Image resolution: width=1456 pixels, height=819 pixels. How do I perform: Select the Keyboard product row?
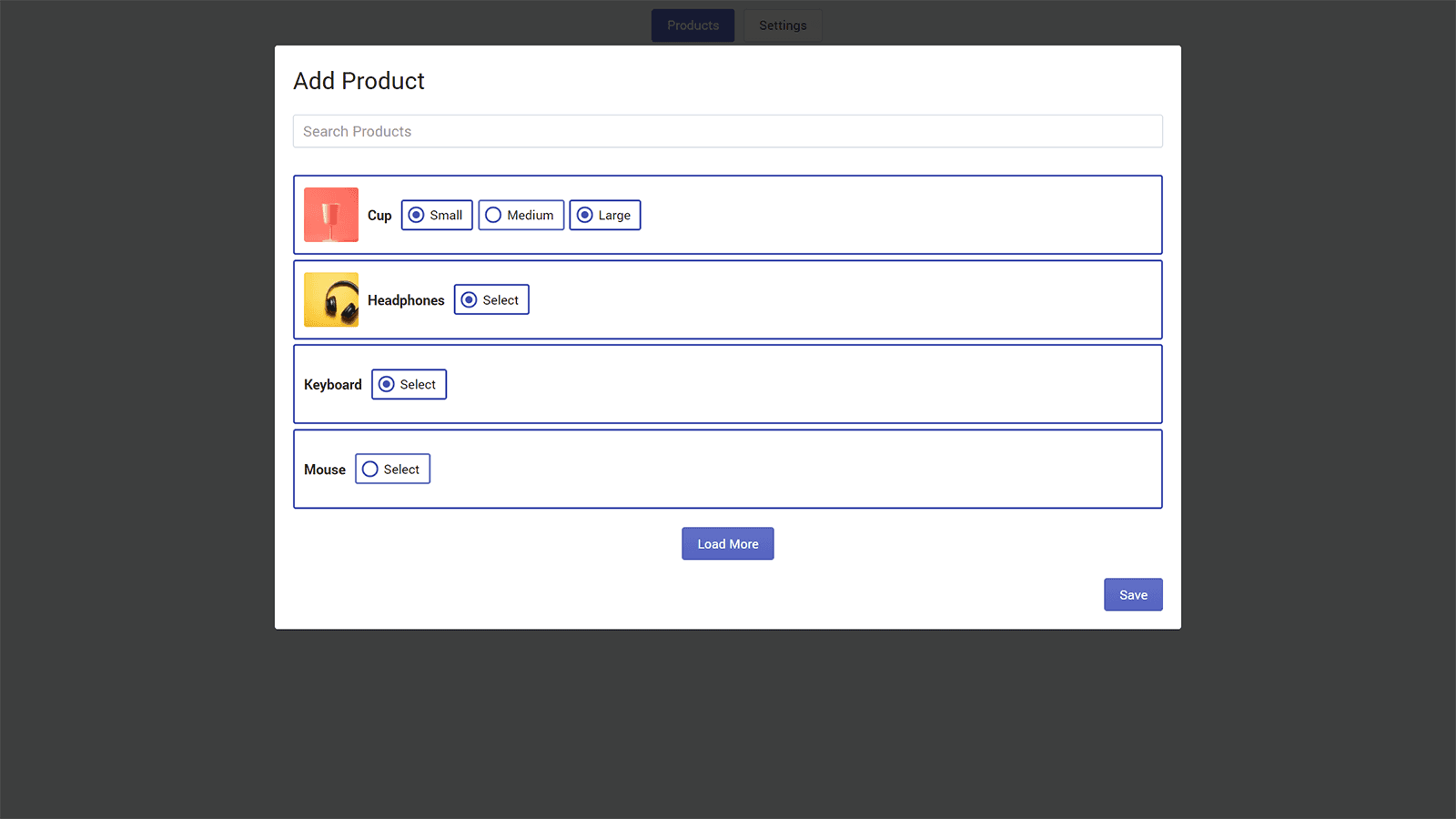click(x=910, y=384)
